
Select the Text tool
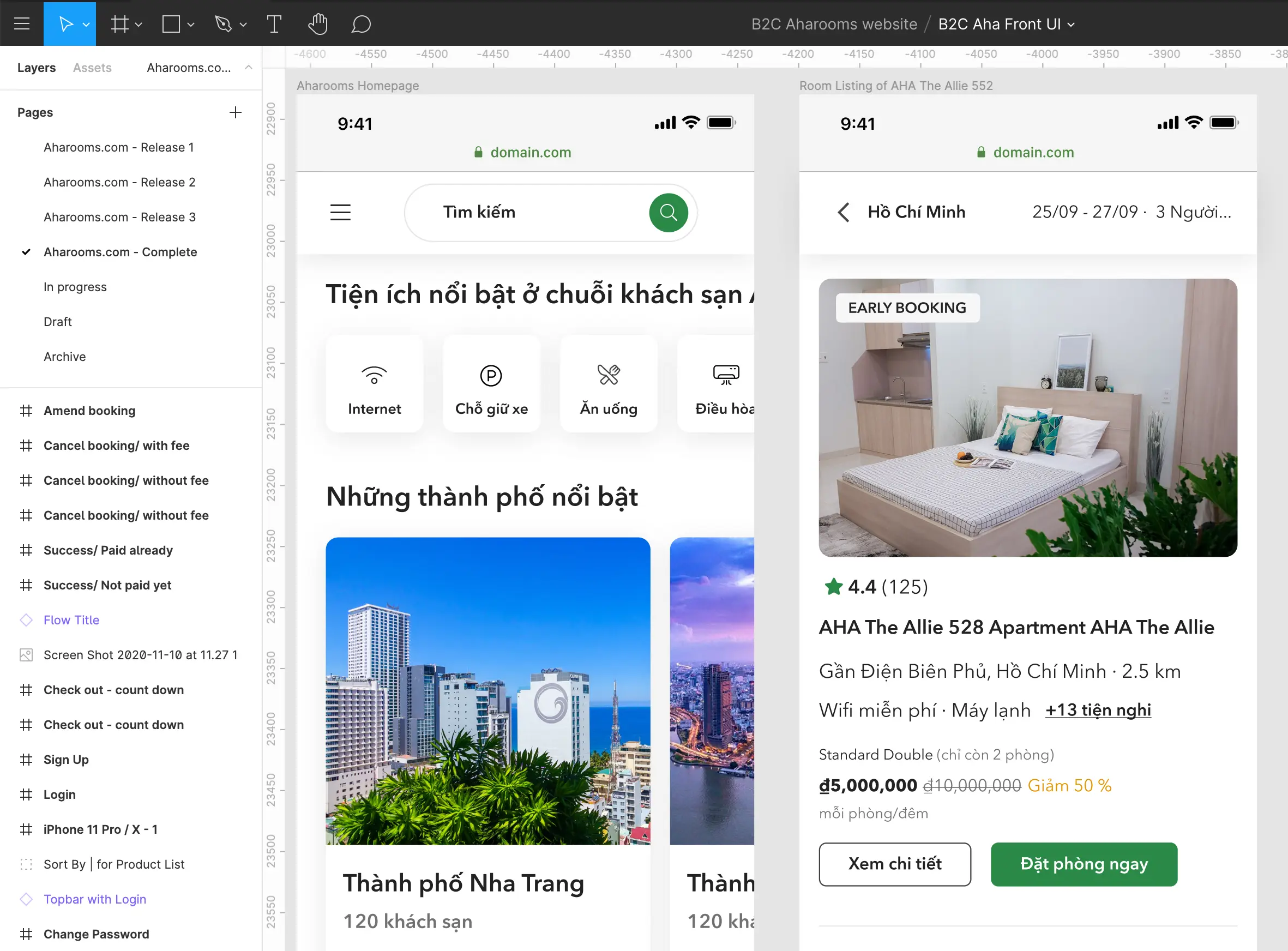pyautogui.click(x=274, y=24)
